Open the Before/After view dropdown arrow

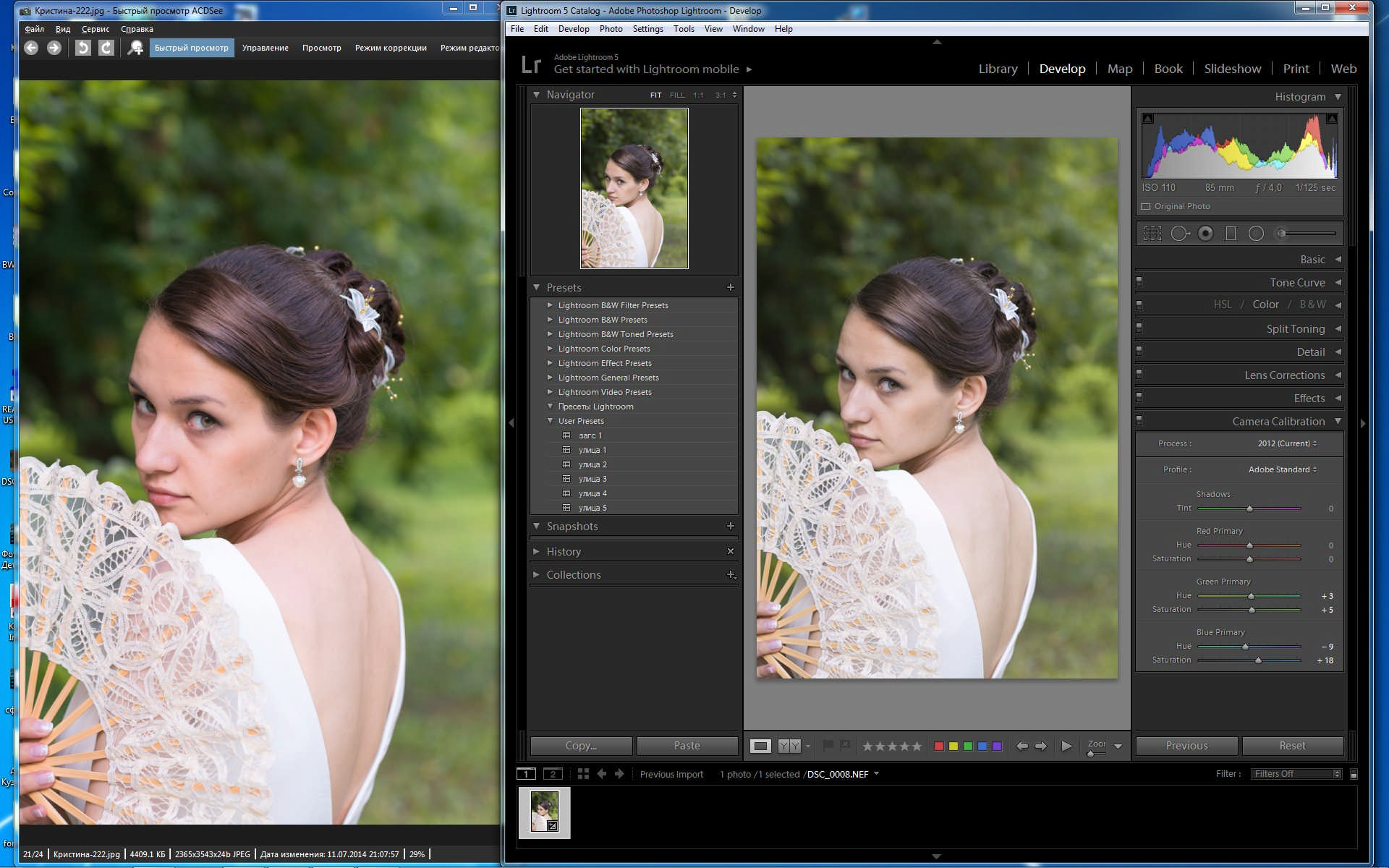(x=808, y=746)
